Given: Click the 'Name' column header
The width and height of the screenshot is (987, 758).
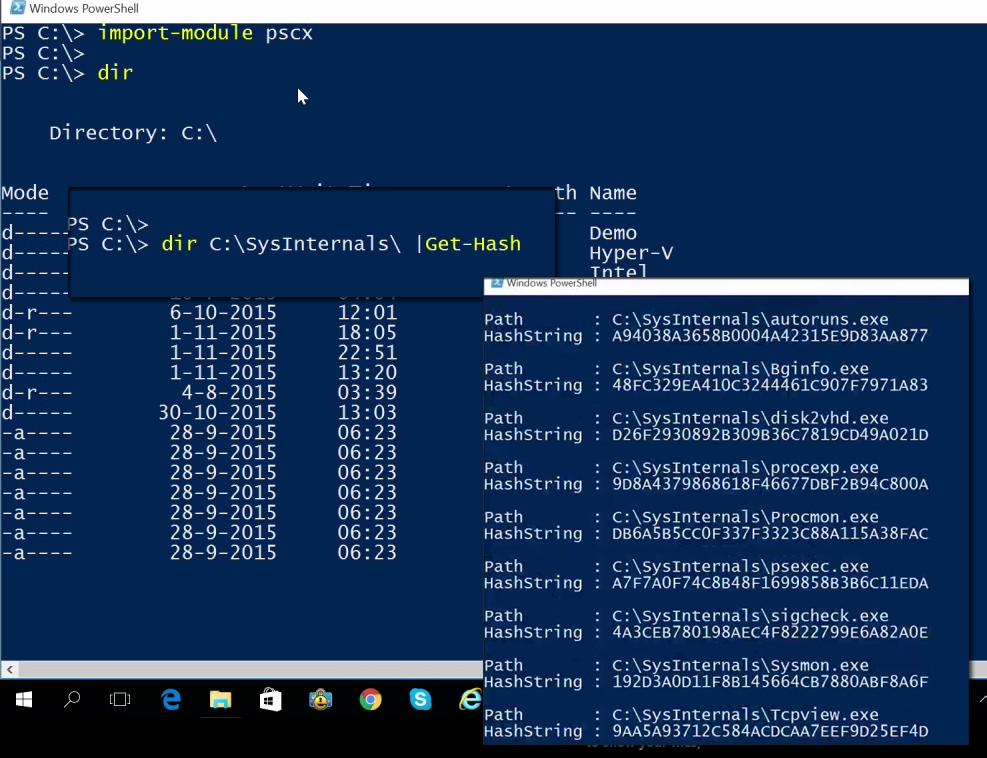Looking at the screenshot, I should (613, 193).
